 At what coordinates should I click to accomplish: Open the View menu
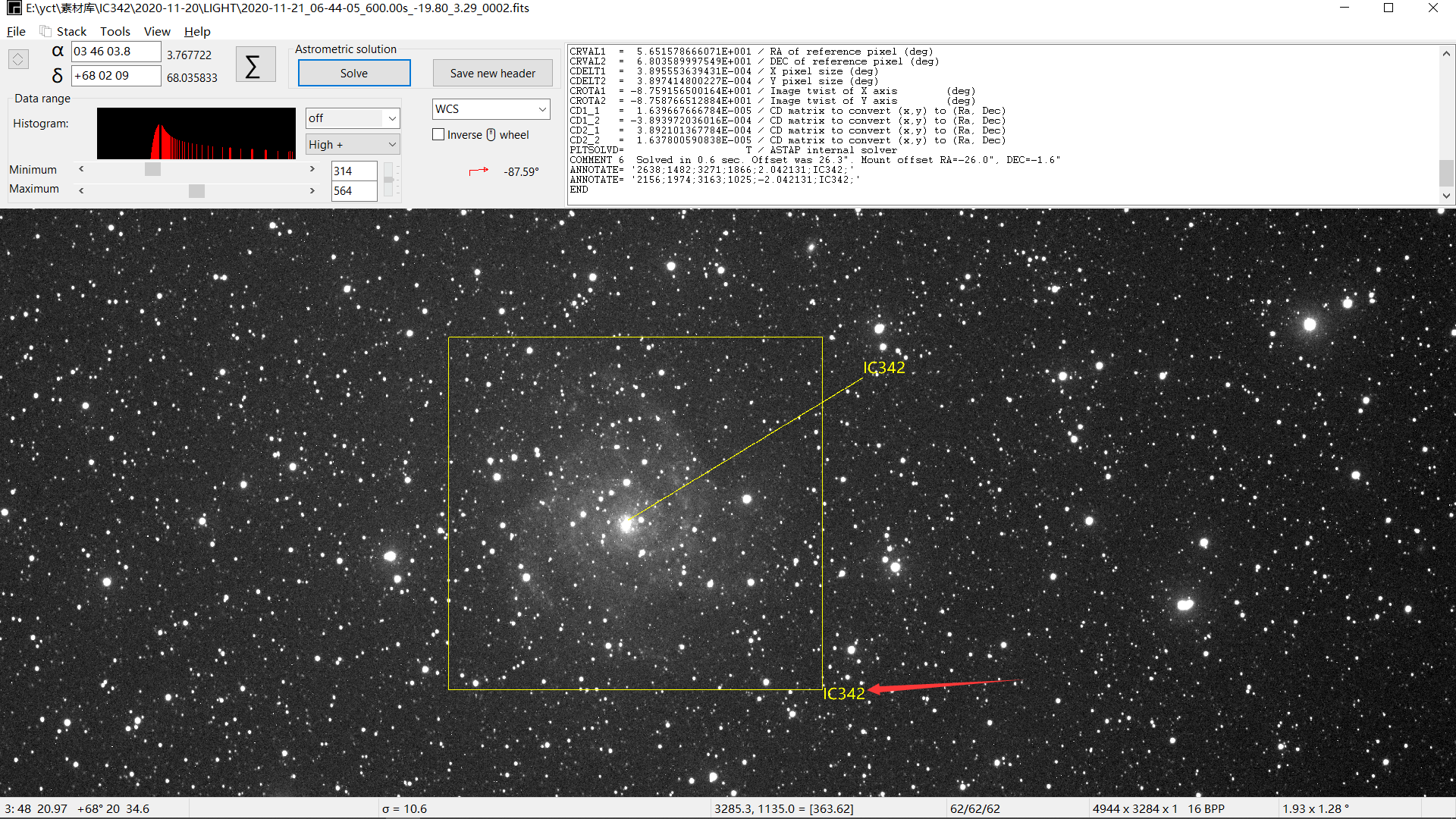pos(157,31)
